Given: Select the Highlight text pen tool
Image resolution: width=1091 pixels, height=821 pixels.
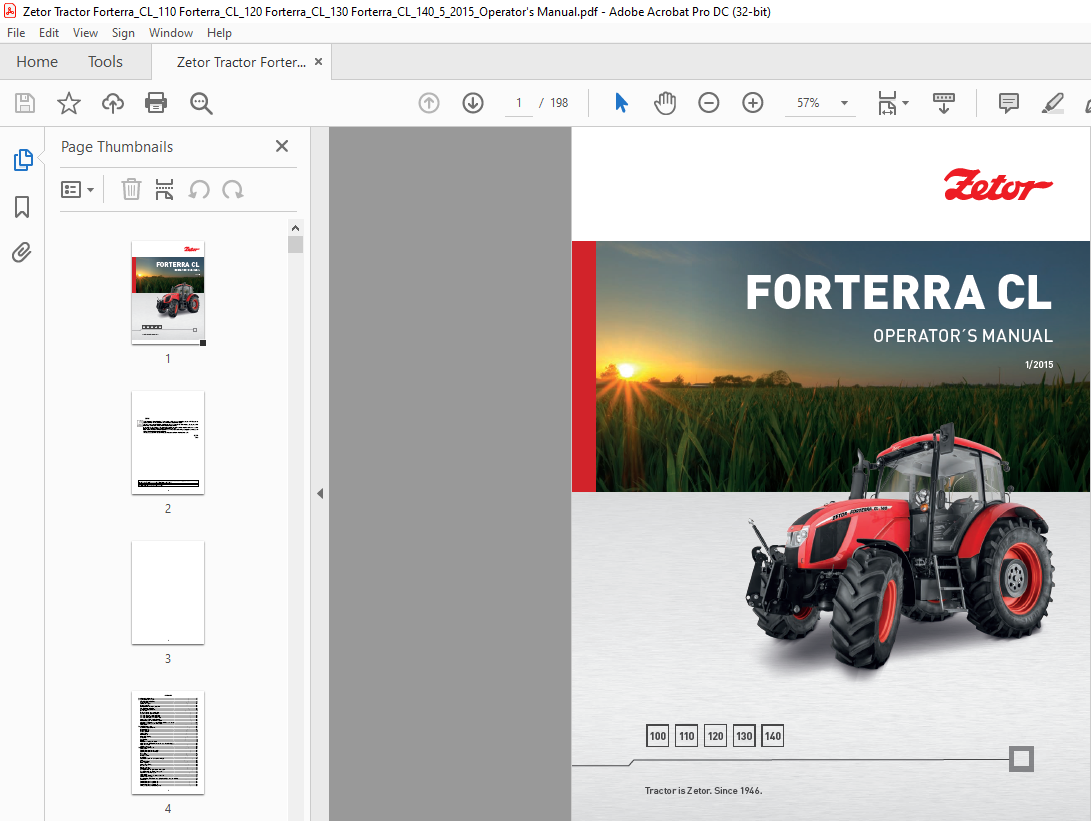Looking at the screenshot, I should click(1052, 103).
